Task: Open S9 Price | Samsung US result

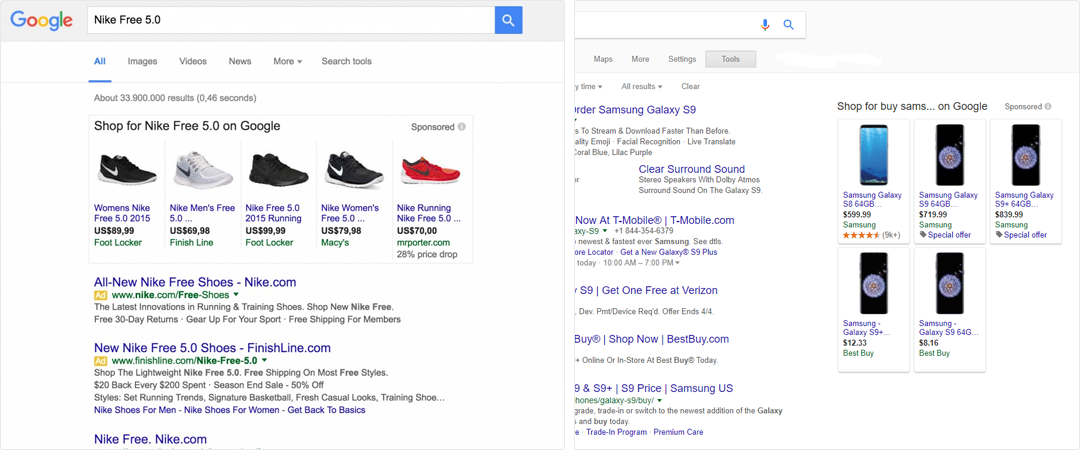Action: (x=654, y=388)
